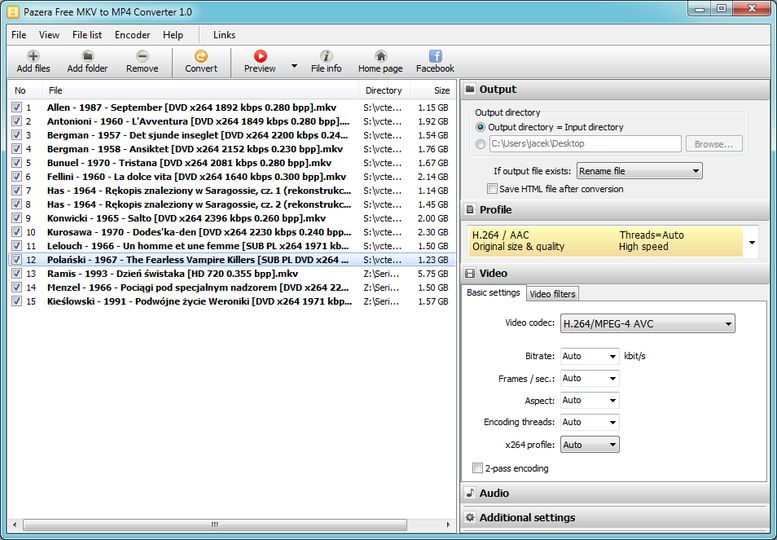Enable 2-pass encoding checkbox
The width and height of the screenshot is (777, 540).
coord(477,468)
